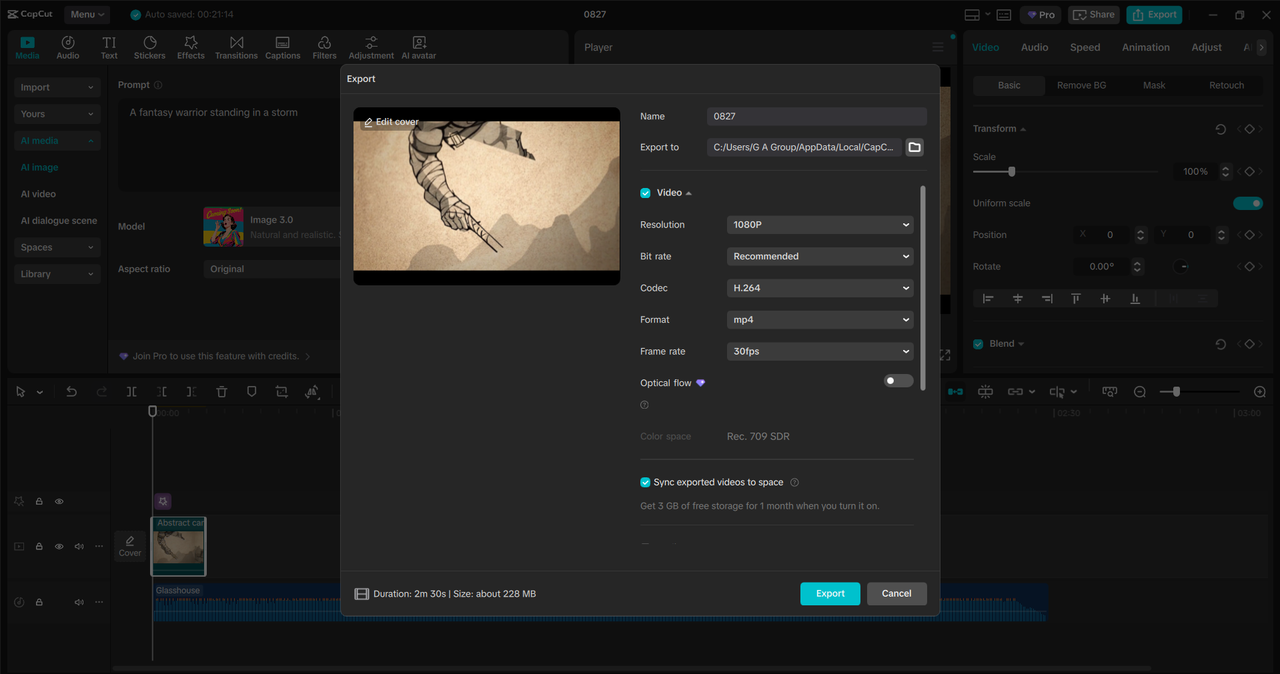The width and height of the screenshot is (1280, 674).
Task: Select the AI avatar tool
Action: [x=418, y=46]
